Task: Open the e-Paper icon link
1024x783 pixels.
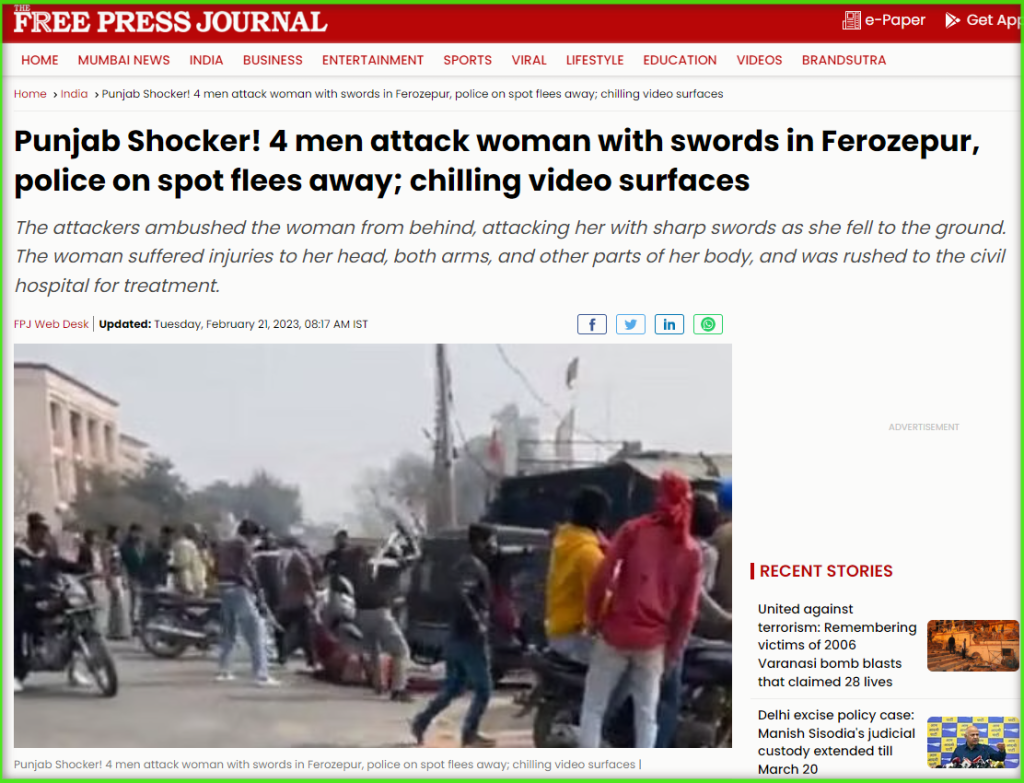Action: tap(851, 20)
